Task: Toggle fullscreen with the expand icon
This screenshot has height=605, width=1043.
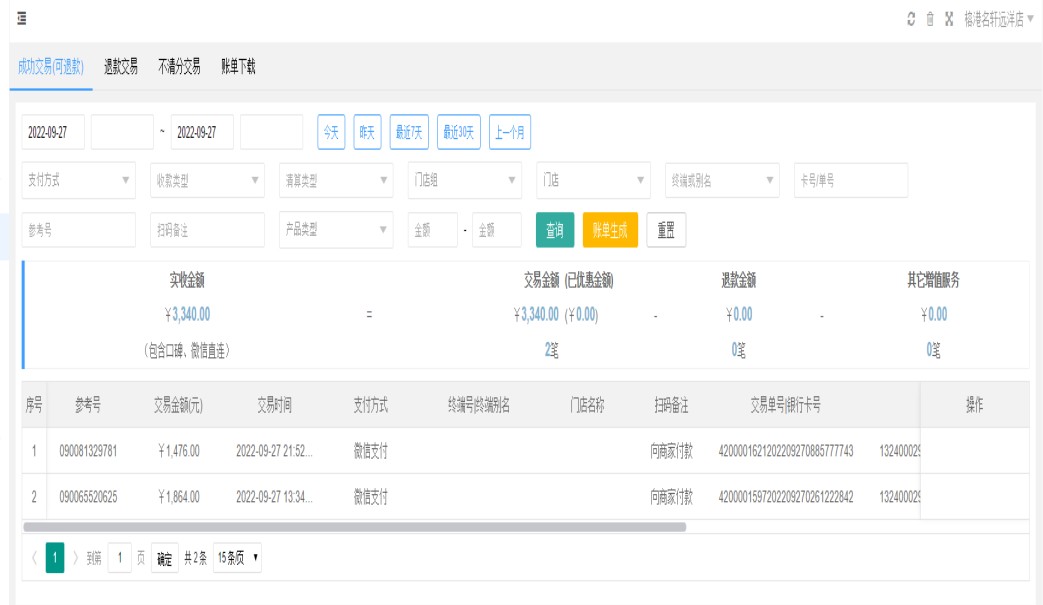Action: [949, 19]
